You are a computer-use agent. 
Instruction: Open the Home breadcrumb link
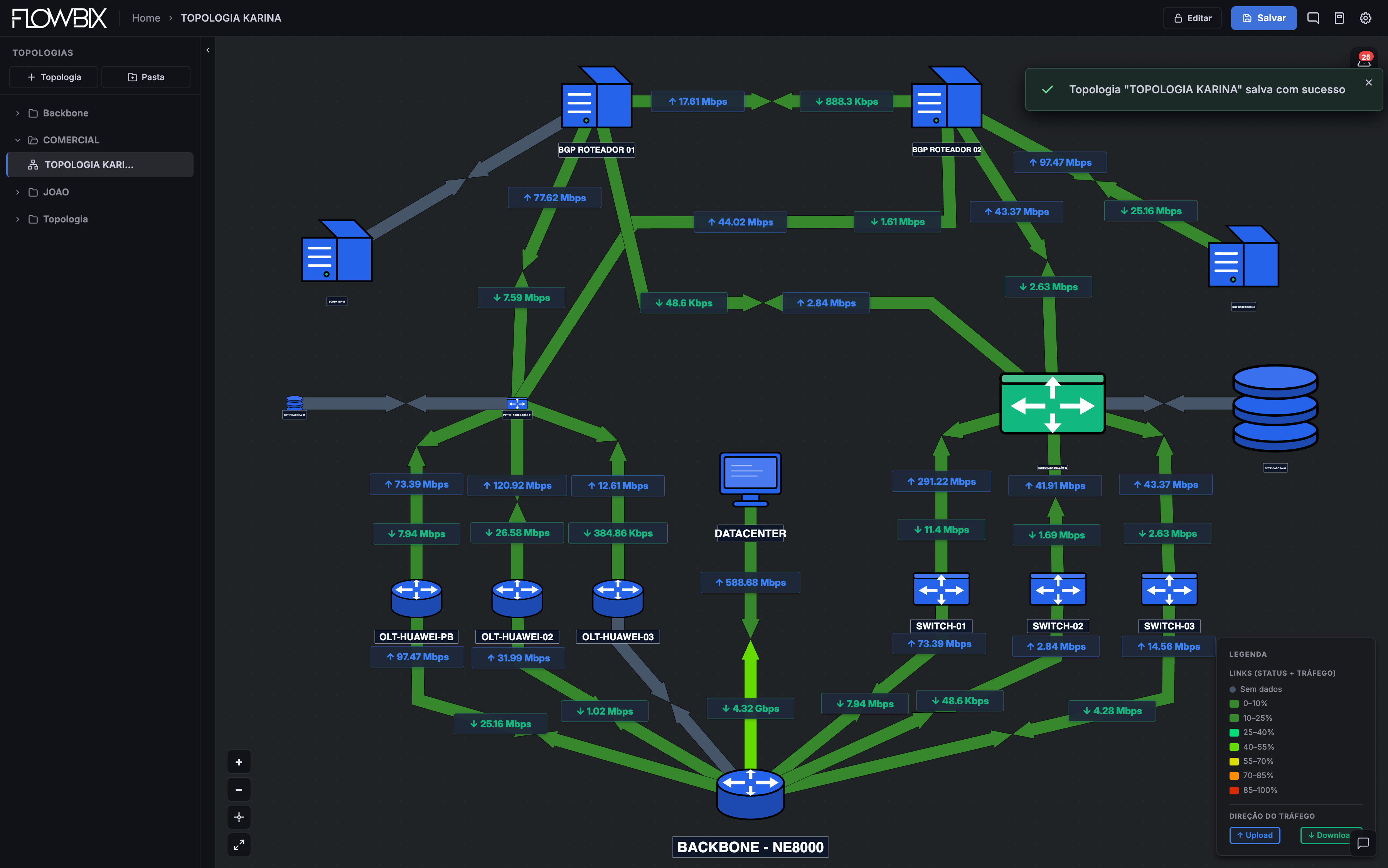(146, 18)
